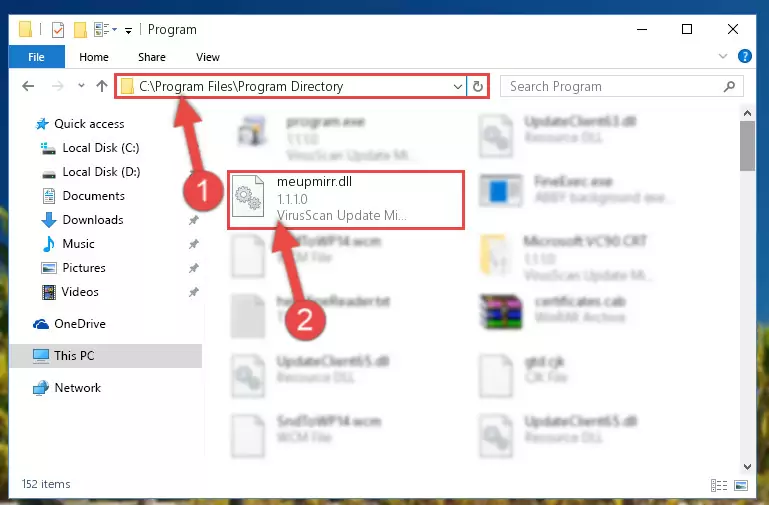Open the Customize Quick Access Toolbar dropdown
Screen dimensions: 769x505
(128, 31)
